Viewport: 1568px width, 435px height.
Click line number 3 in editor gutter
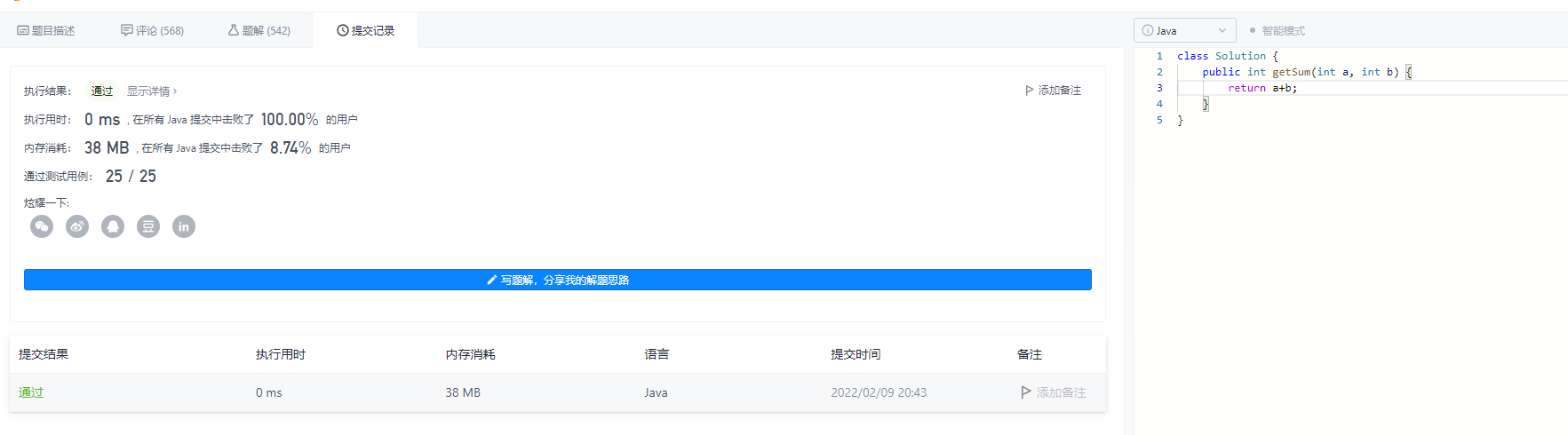[1159, 88]
